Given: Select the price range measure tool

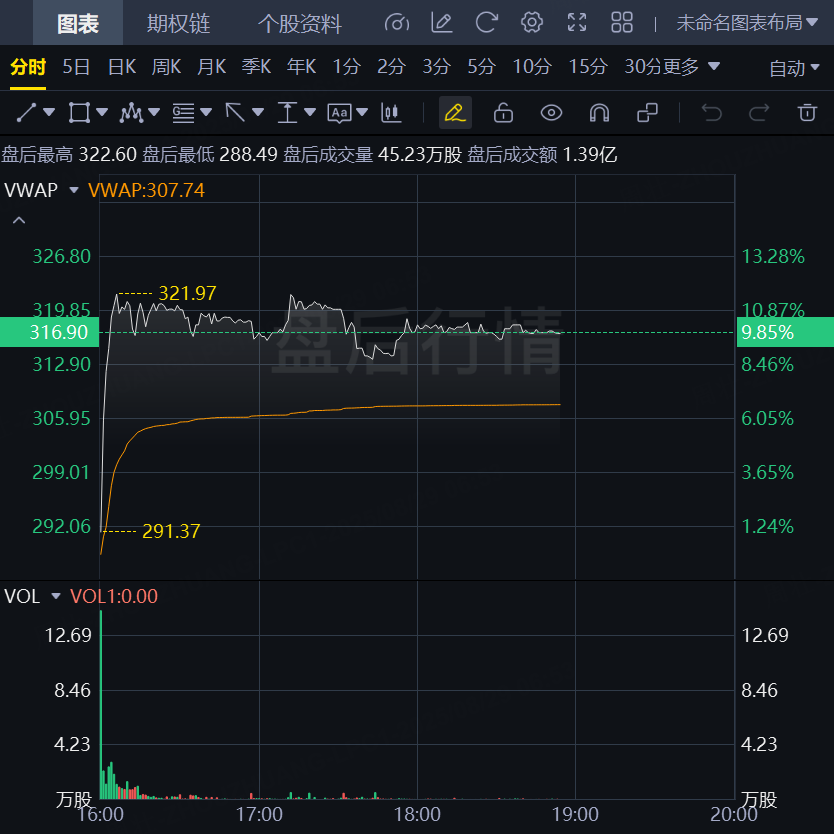Looking at the screenshot, I should [x=287, y=113].
